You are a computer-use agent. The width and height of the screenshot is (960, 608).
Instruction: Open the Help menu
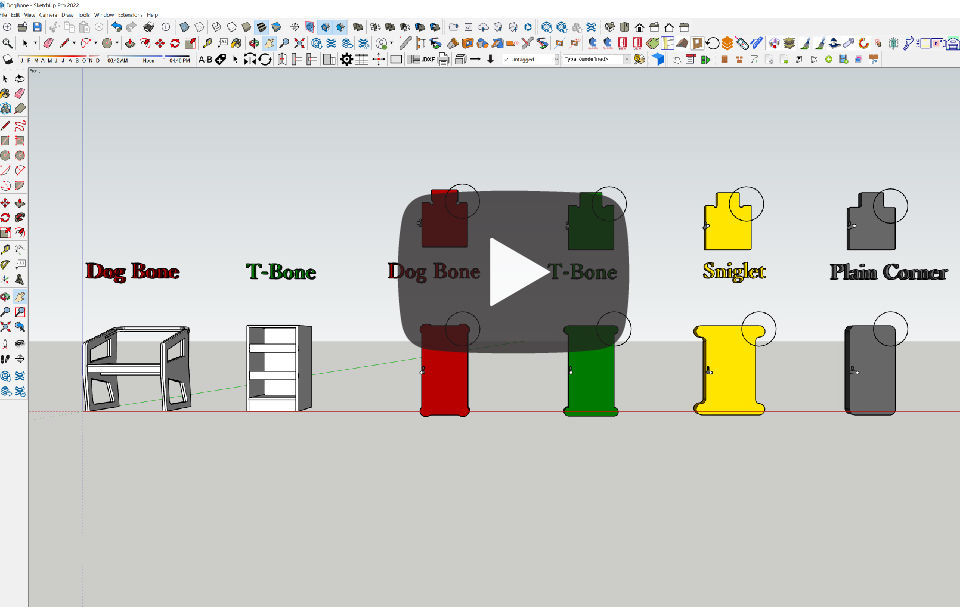[x=152, y=14]
